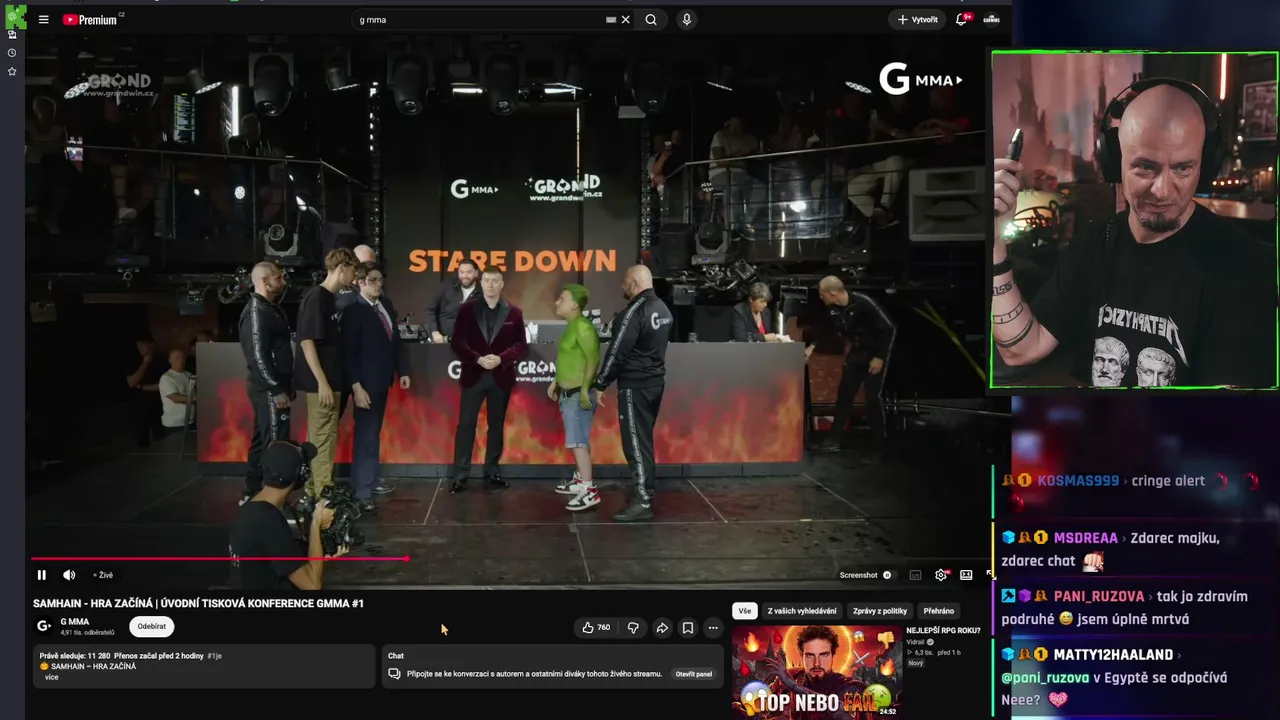Screen dimensions: 1280x720
Task: Open the on-screen keyboard in search box
Action: (611, 19)
